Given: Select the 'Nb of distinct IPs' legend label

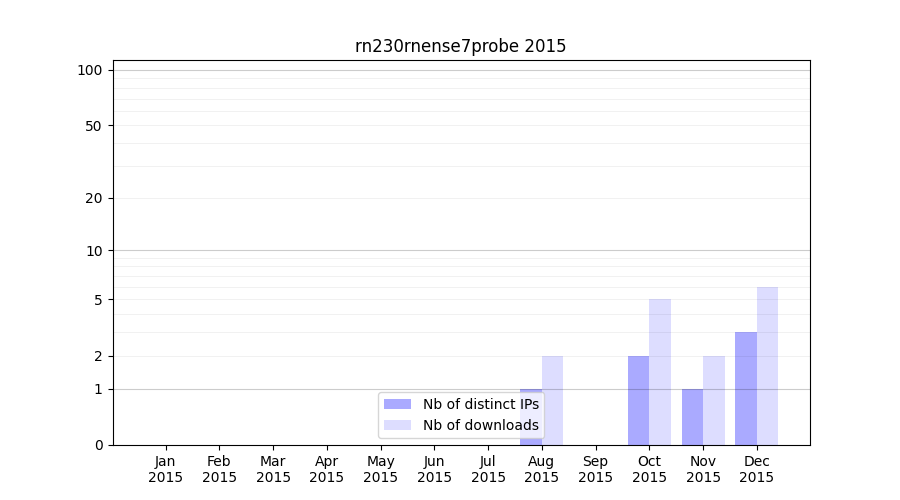Looking at the screenshot, I should (480, 404).
